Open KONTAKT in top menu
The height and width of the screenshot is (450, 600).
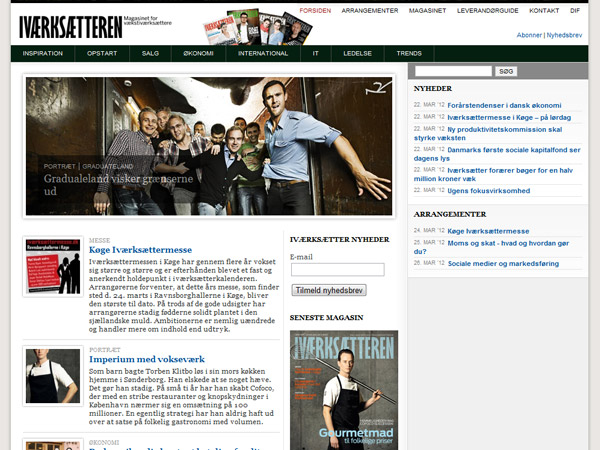[544, 11]
